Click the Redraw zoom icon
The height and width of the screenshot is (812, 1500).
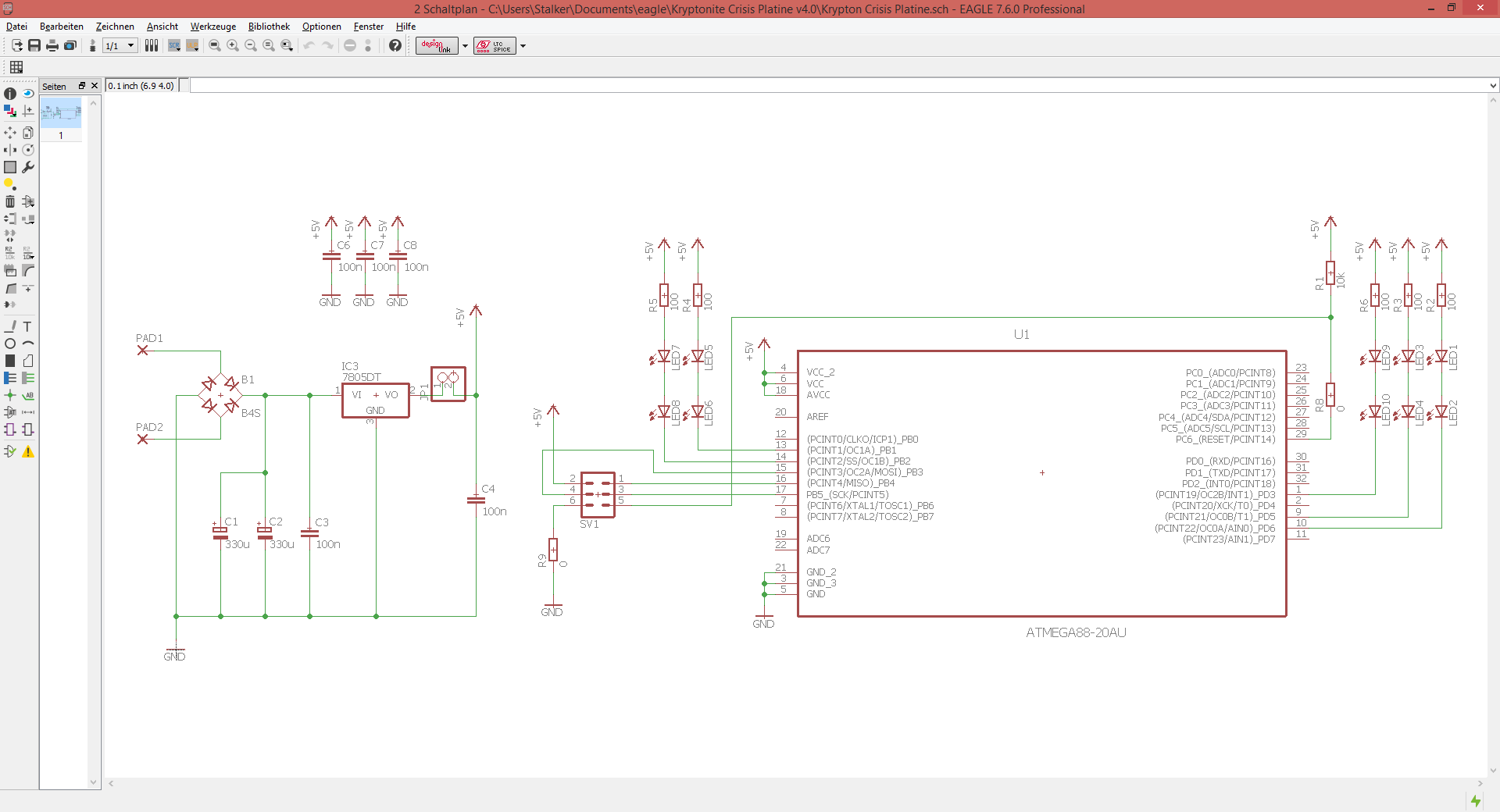click(x=269, y=45)
